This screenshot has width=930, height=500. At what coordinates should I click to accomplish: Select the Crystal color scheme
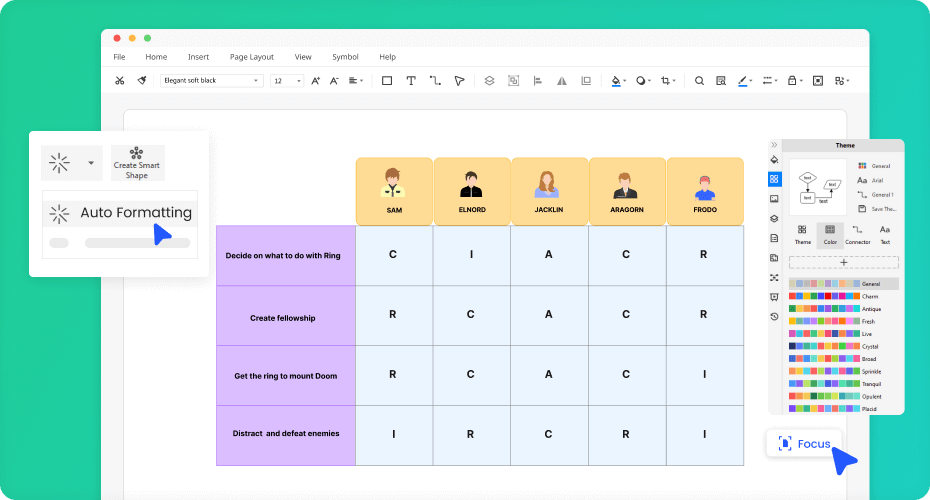point(834,346)
